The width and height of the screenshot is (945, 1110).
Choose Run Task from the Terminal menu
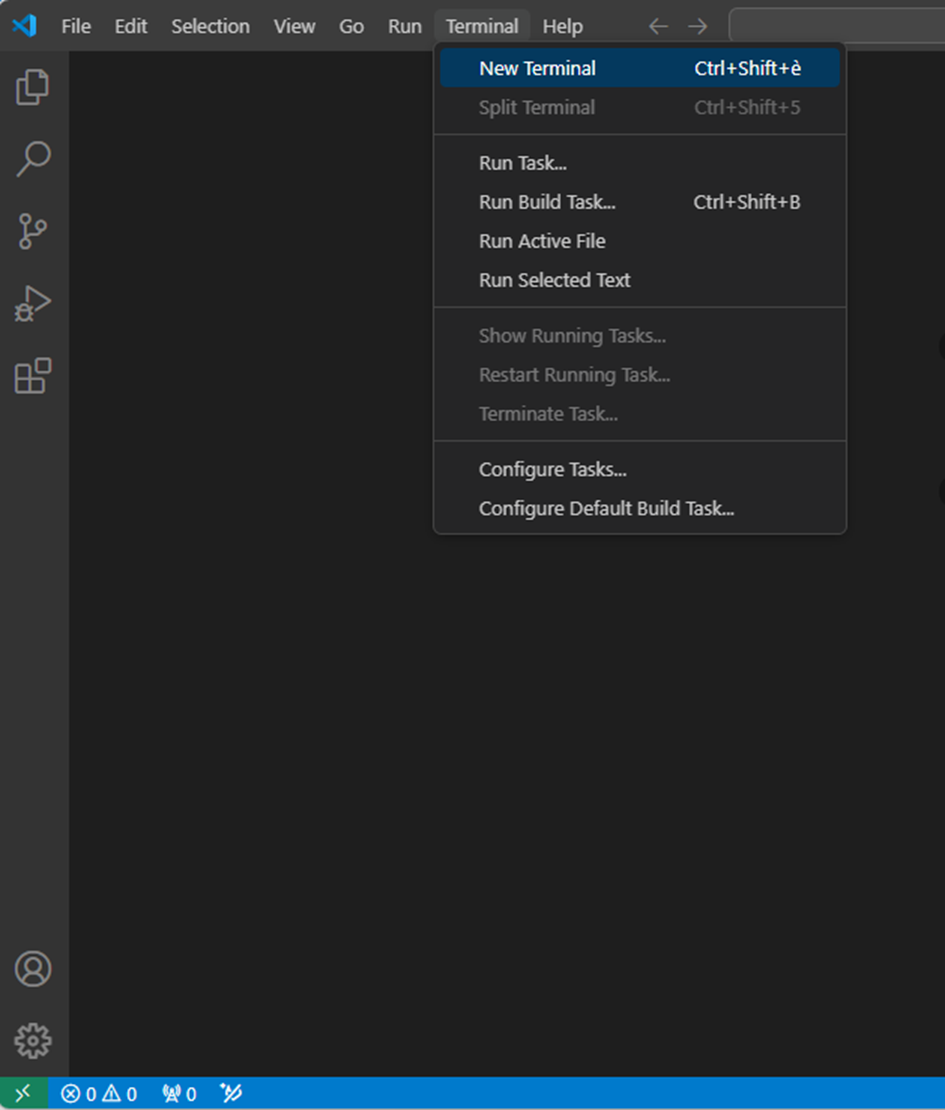[x=522, y=162]
